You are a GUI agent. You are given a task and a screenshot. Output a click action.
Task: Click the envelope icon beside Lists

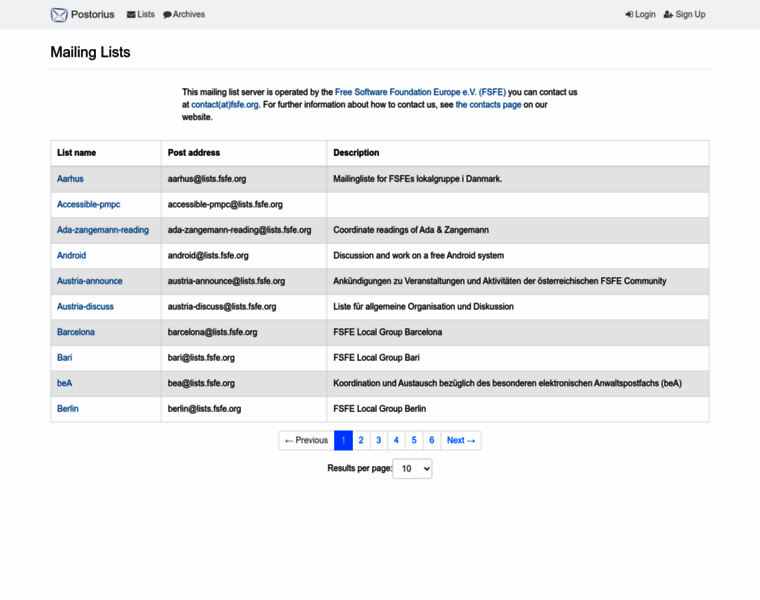[131, 15]
